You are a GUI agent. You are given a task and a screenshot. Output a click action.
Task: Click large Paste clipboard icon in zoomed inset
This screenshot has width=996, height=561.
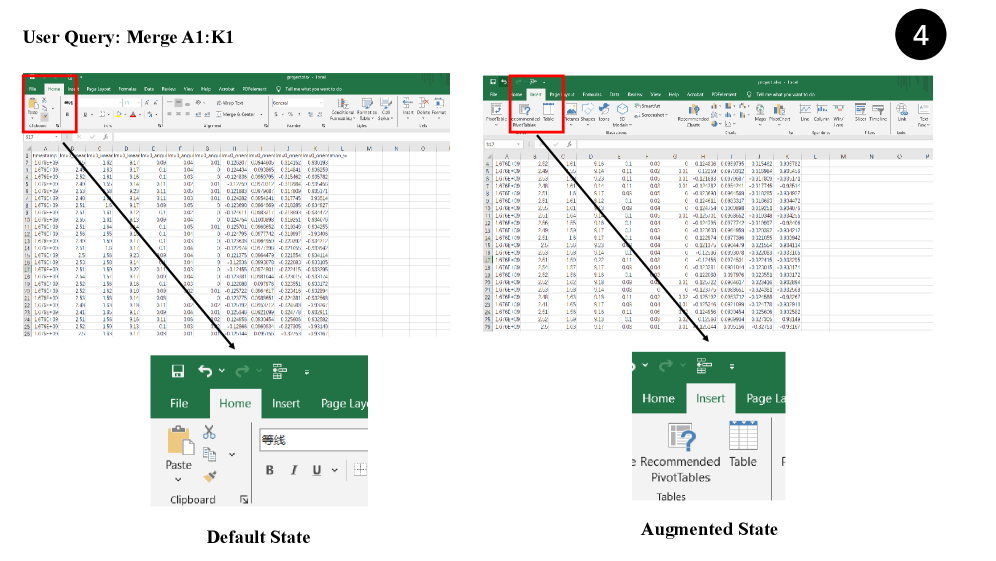(180, 441)
